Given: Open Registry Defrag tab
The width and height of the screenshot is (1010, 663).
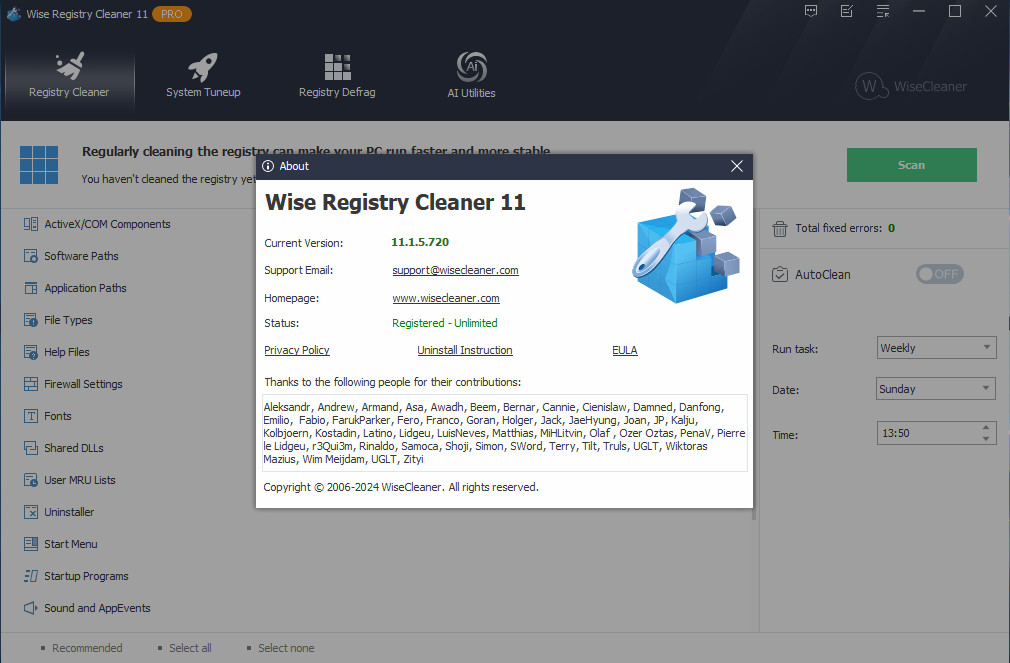Looking at the screenshot, I should tap(337, 76).
